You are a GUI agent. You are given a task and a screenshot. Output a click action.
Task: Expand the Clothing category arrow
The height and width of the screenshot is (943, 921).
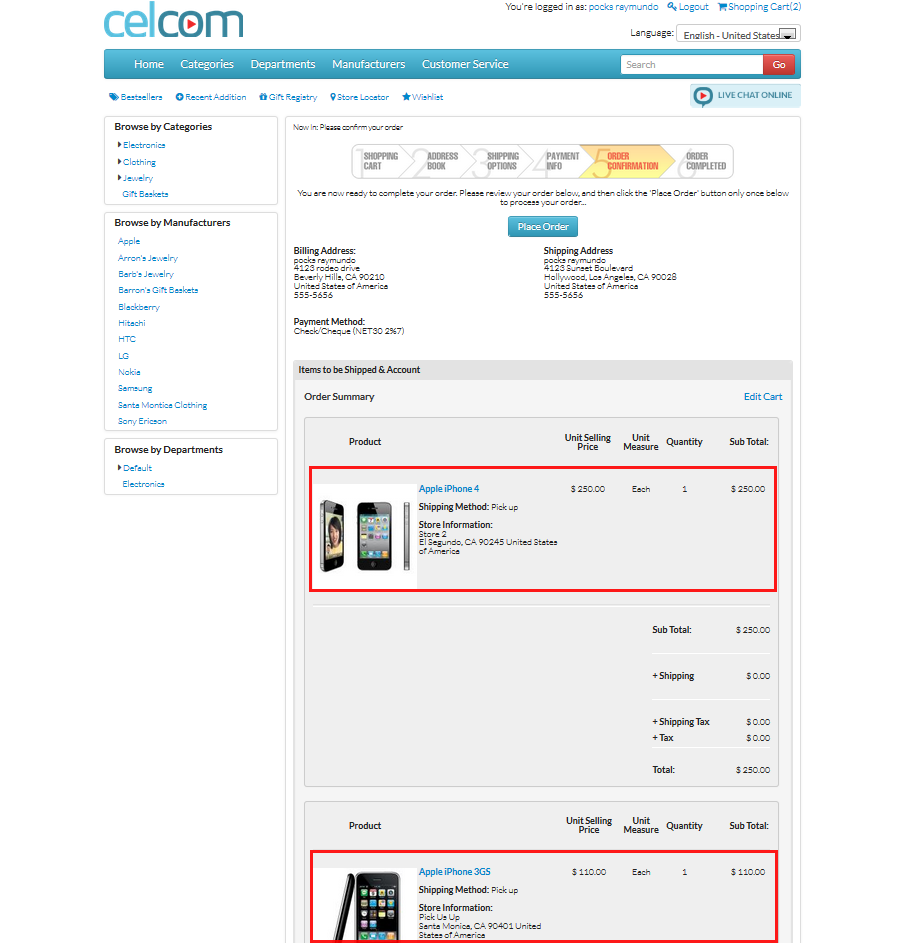point(120,161)
